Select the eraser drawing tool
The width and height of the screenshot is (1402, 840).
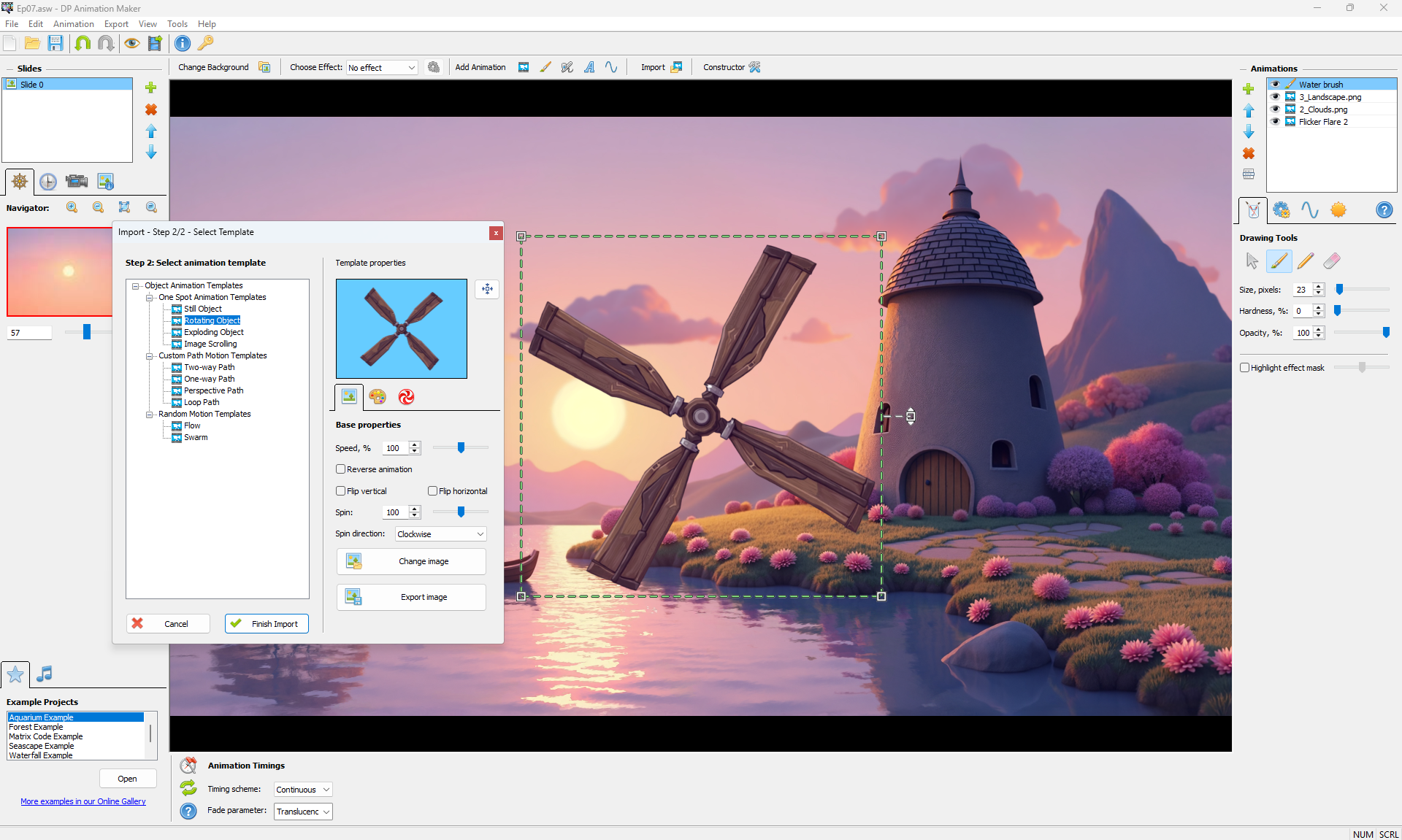[x=1331, y=261]
